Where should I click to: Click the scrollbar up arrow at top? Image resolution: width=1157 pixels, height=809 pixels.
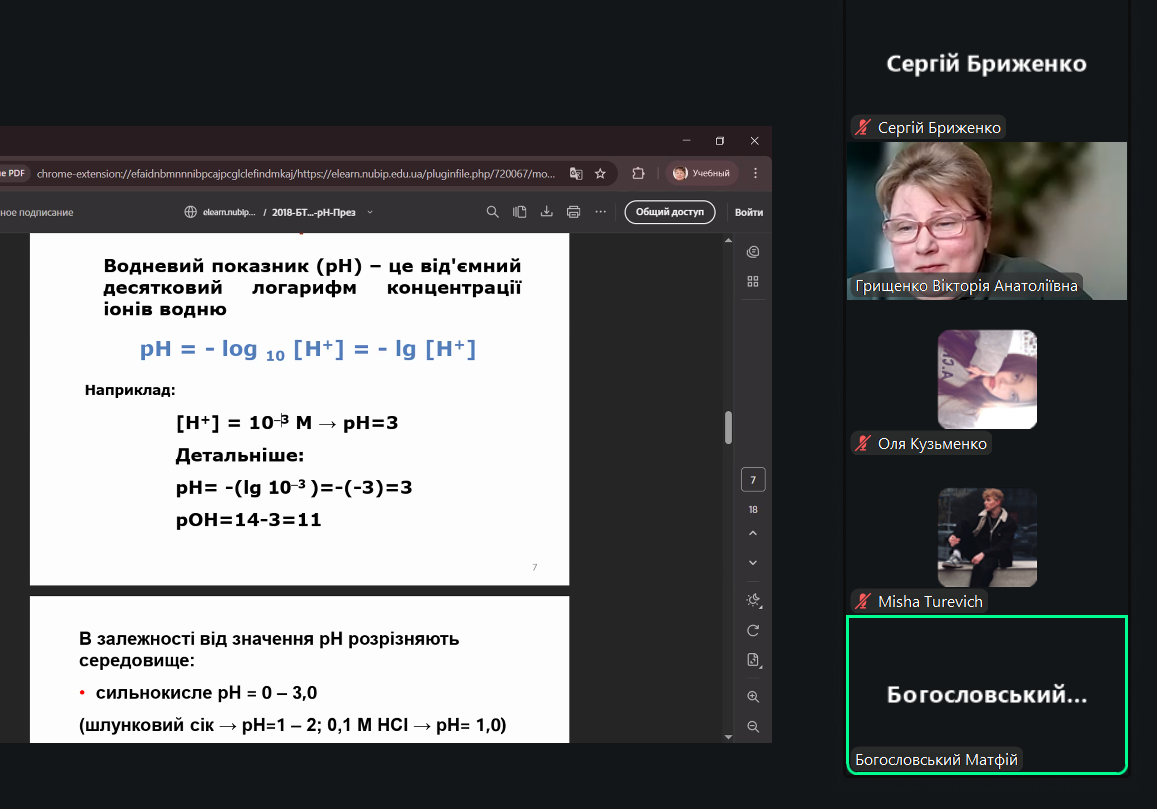tap(728, 241)
